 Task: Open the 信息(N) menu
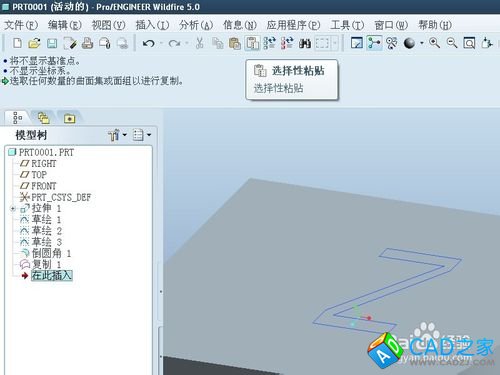click(240, 25)
